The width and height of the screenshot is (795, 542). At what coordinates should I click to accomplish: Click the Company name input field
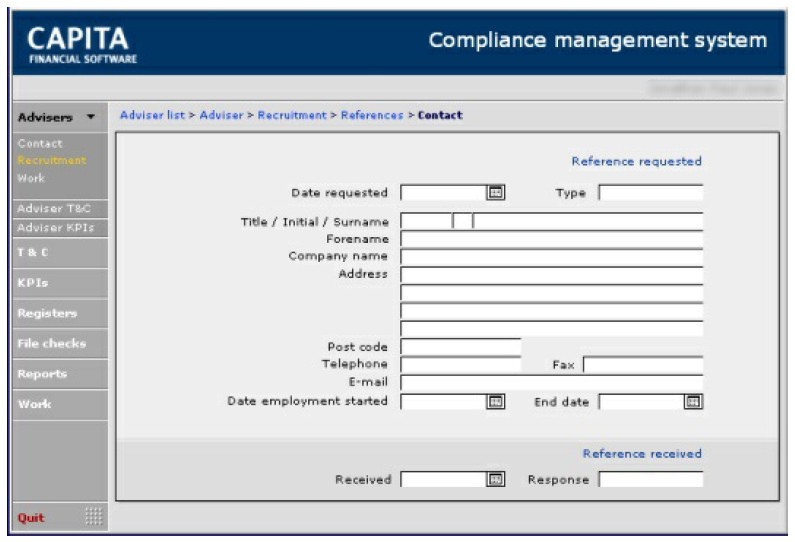(x=552, y=257)
